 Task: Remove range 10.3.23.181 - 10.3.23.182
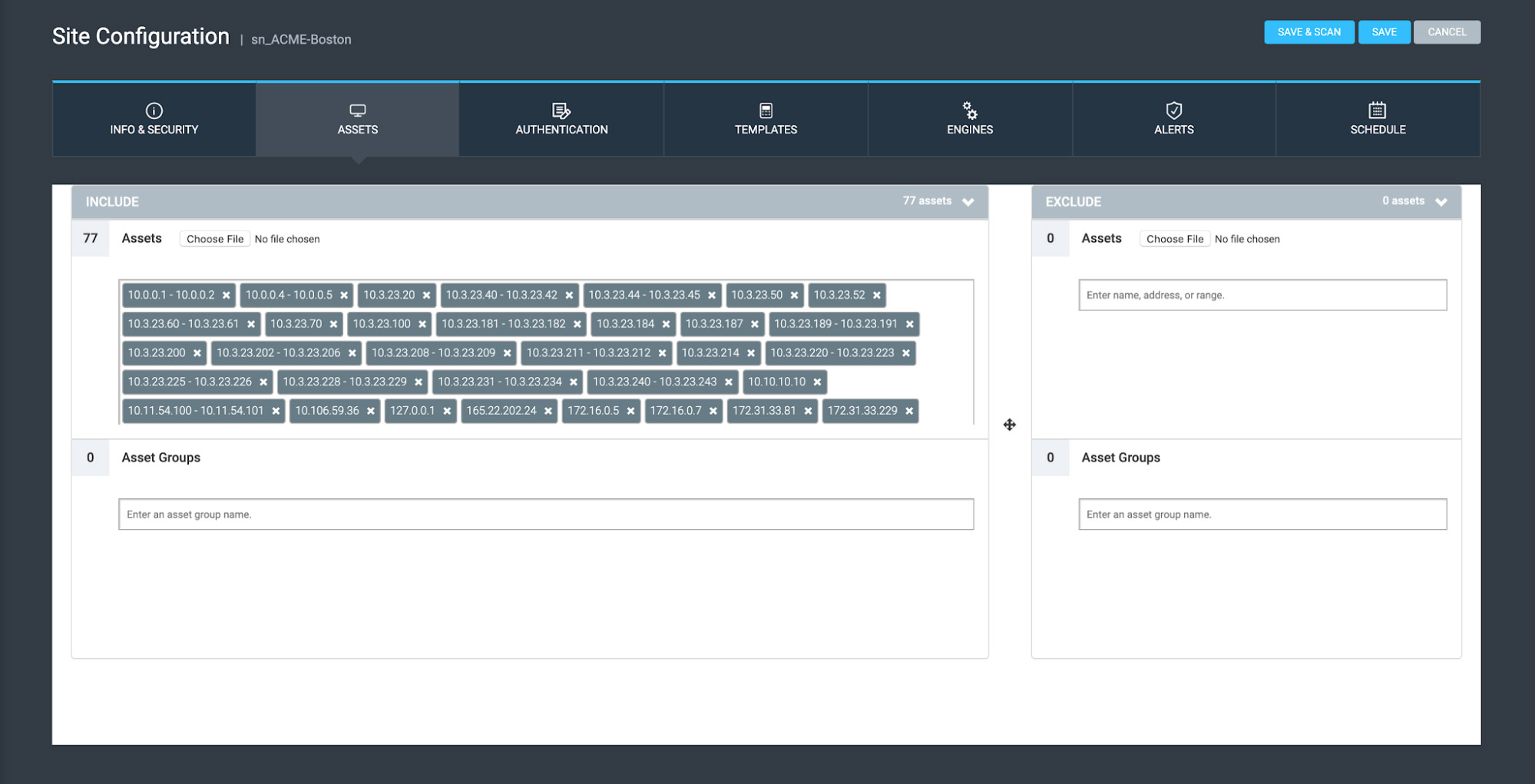click(577, 325)
